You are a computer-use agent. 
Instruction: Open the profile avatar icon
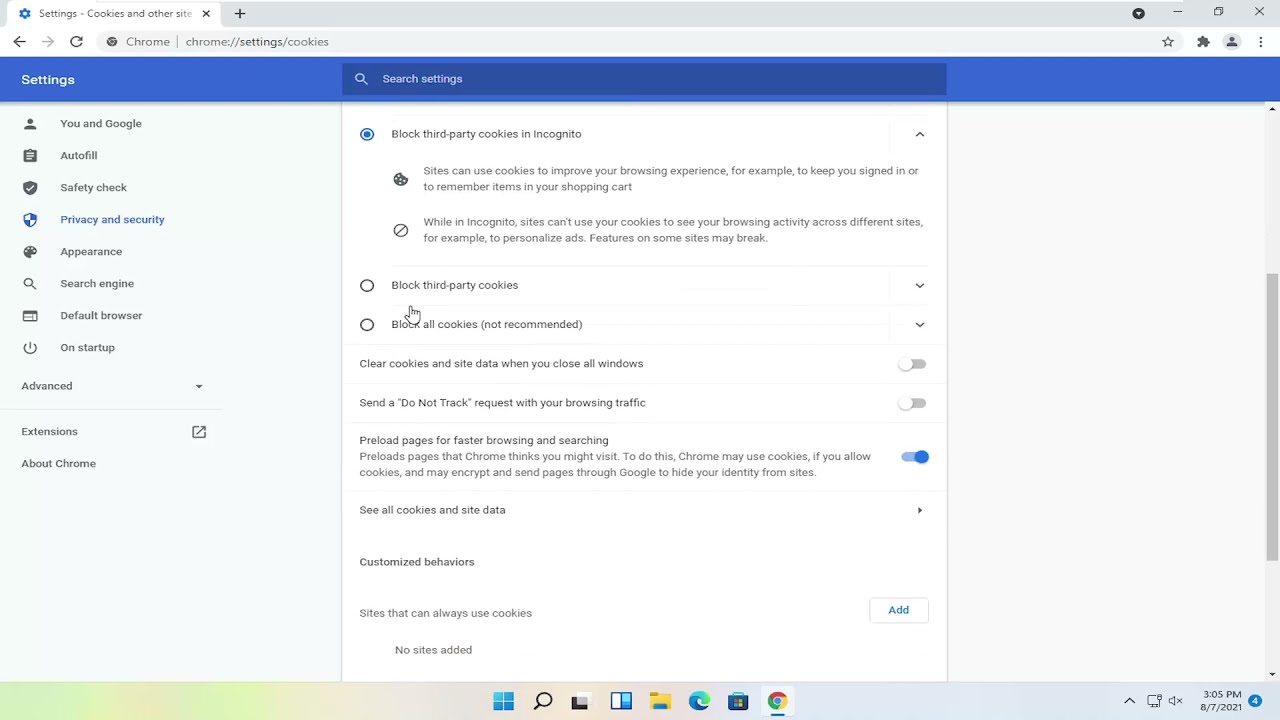click(1232, 42)
